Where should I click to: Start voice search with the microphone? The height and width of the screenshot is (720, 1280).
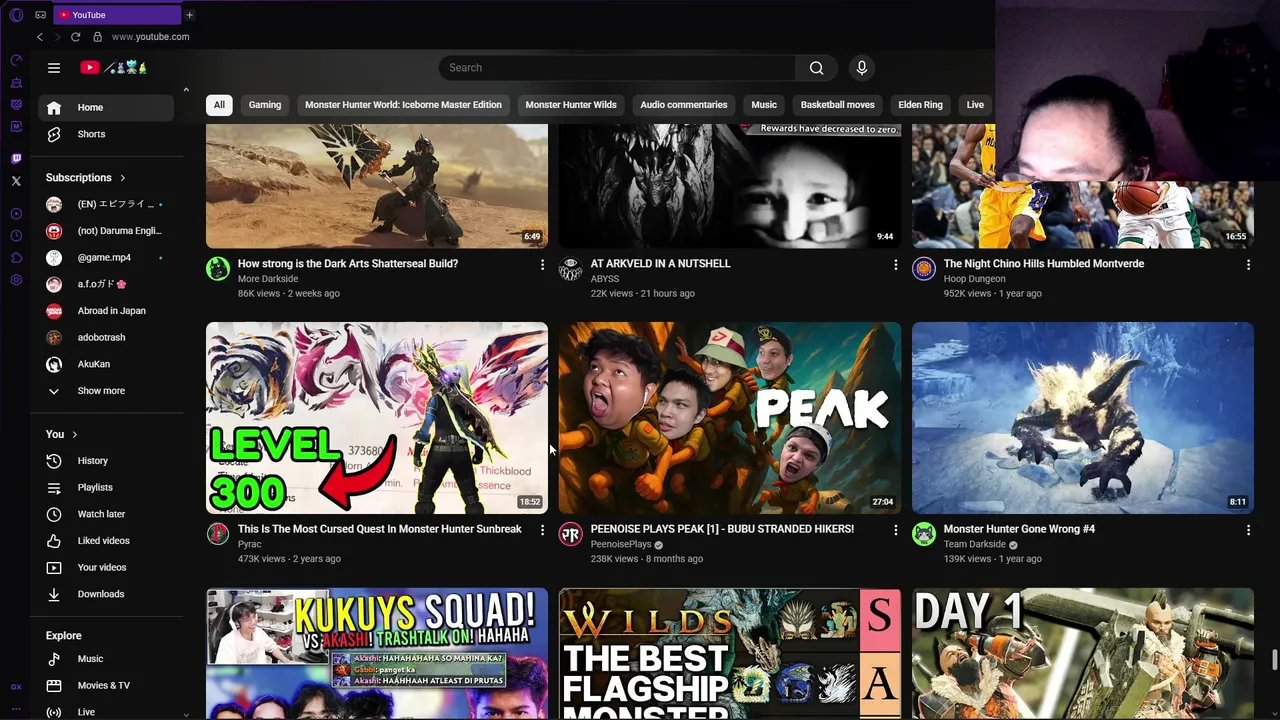pyautogui.click(x=862, y=68)
